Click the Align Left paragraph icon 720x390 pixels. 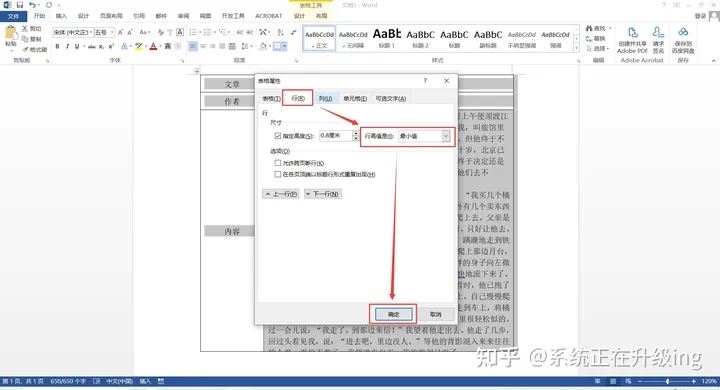click(x=193, y=46)
